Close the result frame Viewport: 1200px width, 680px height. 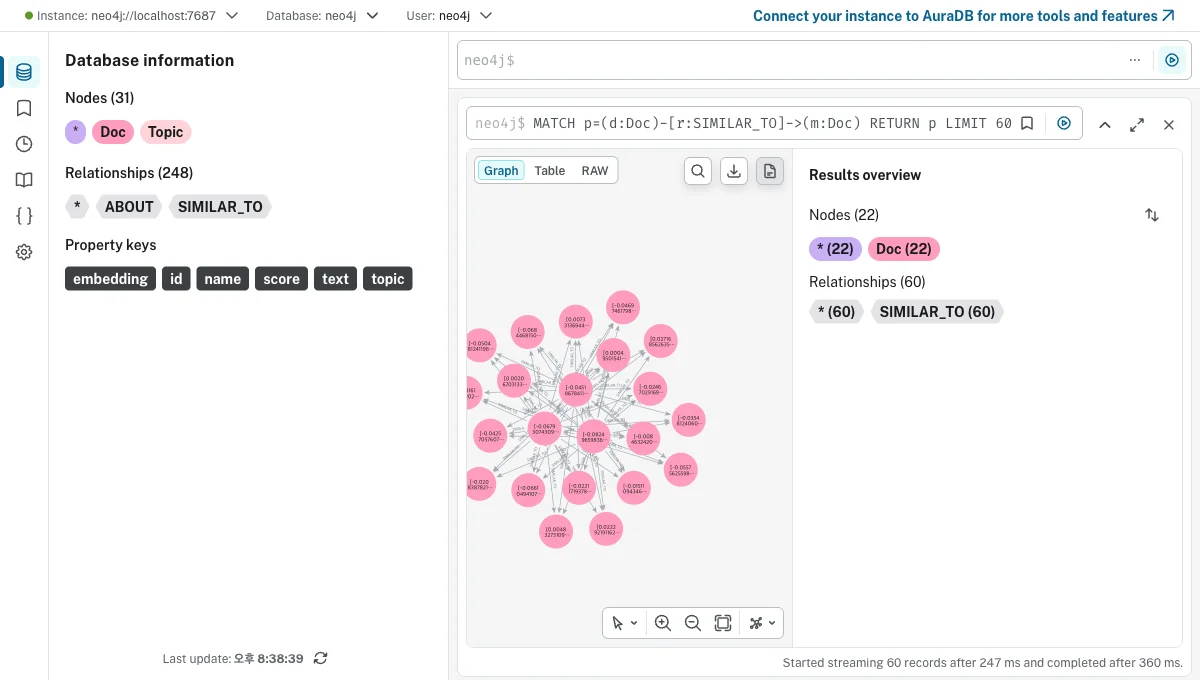tap(1168, 125)
